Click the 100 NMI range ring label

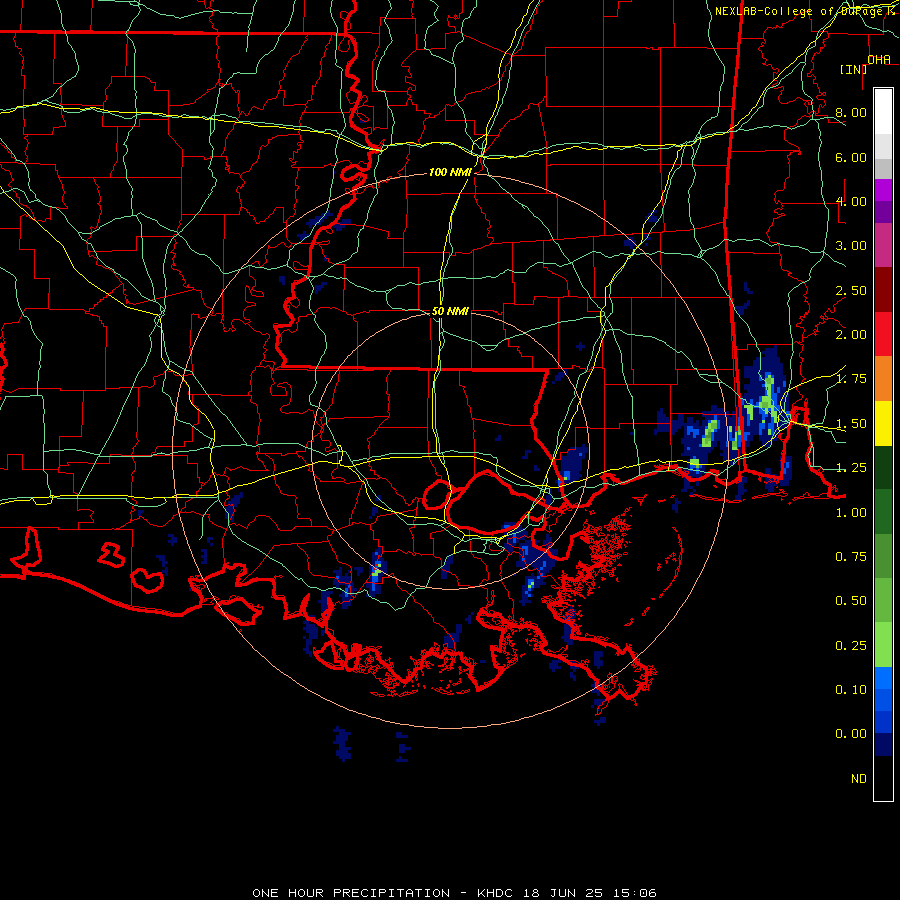pos(450,172)
